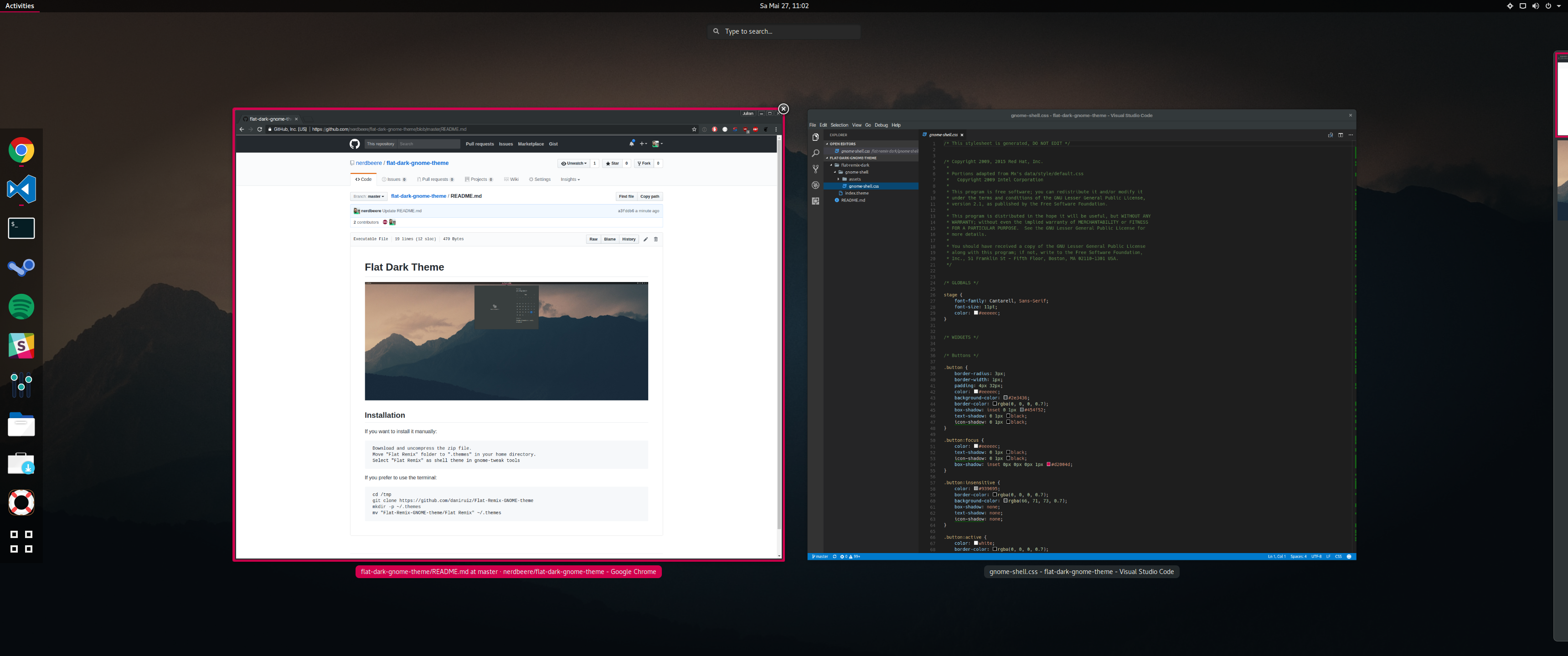
Task: Toggle the split editor button in VS Code
Action: tap(1341, 135)
